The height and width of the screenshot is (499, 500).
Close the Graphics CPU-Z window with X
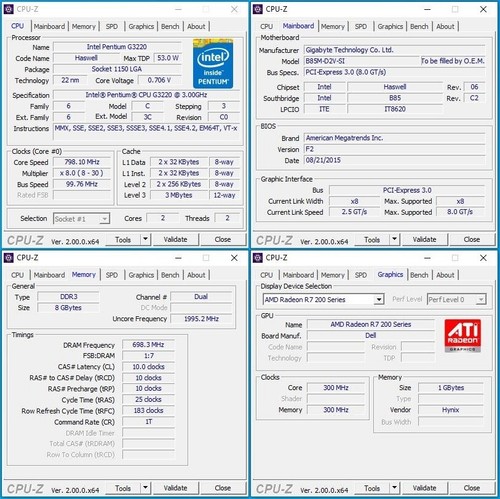(x=483, y=258)
